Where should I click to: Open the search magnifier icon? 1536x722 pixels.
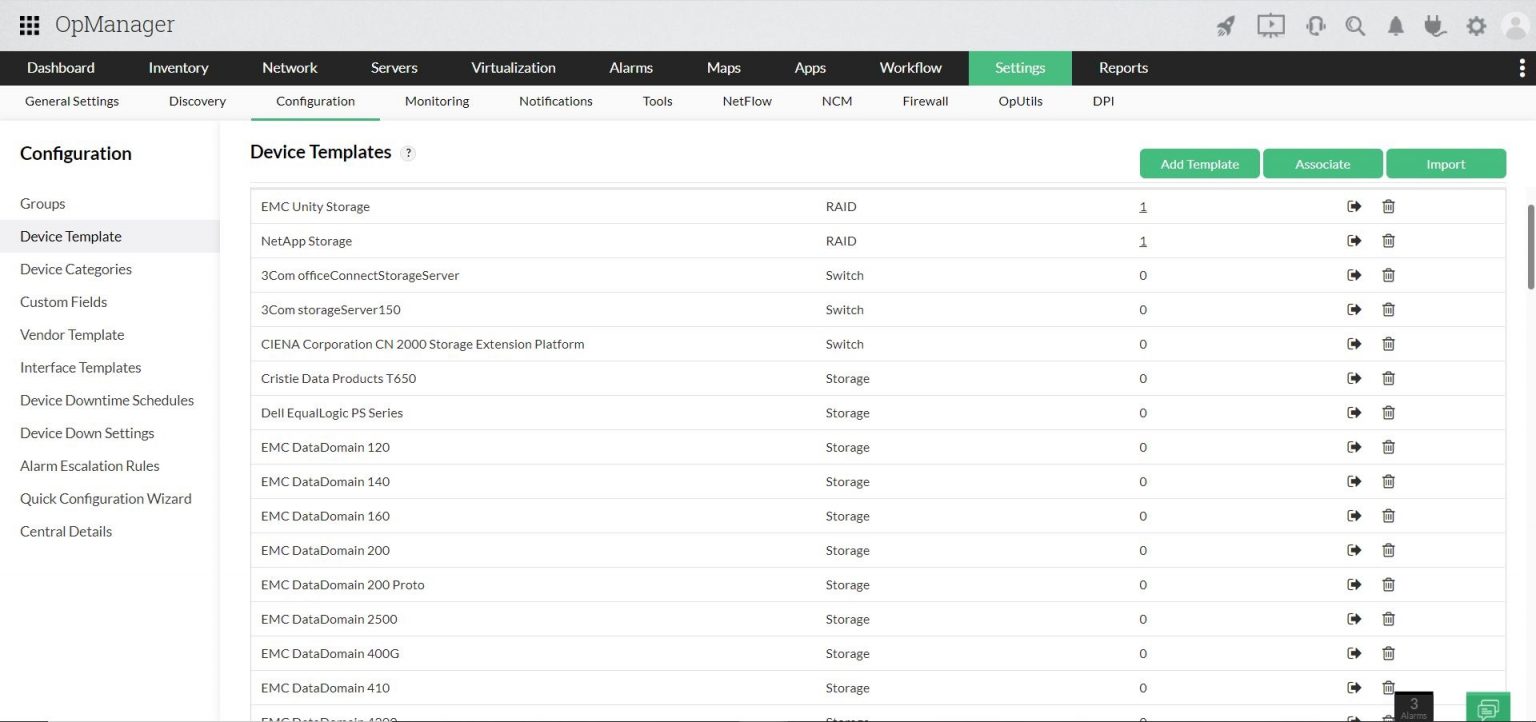(1355, 26)
